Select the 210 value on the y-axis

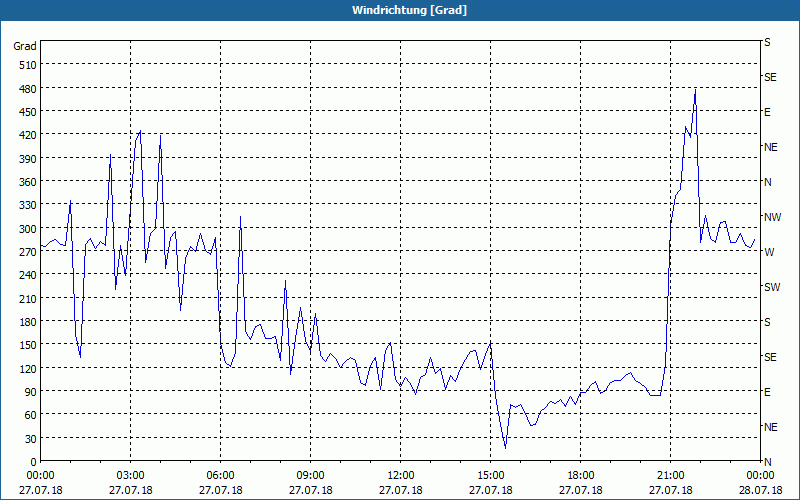tap(28, 298)
